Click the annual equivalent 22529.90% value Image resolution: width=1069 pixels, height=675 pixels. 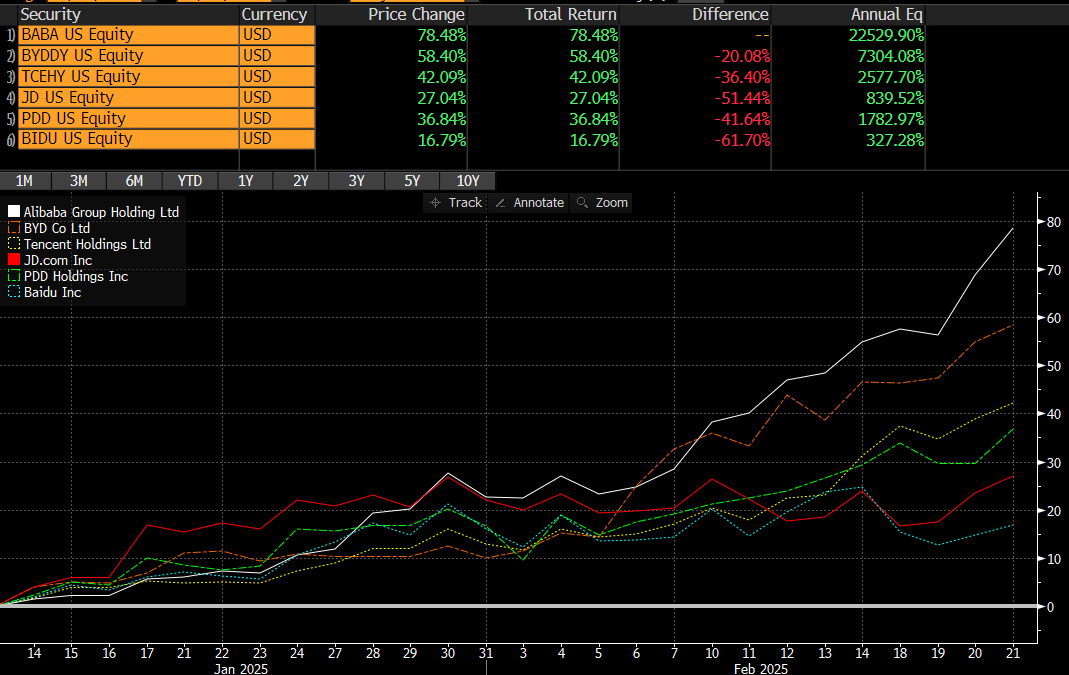click(886, 35)
